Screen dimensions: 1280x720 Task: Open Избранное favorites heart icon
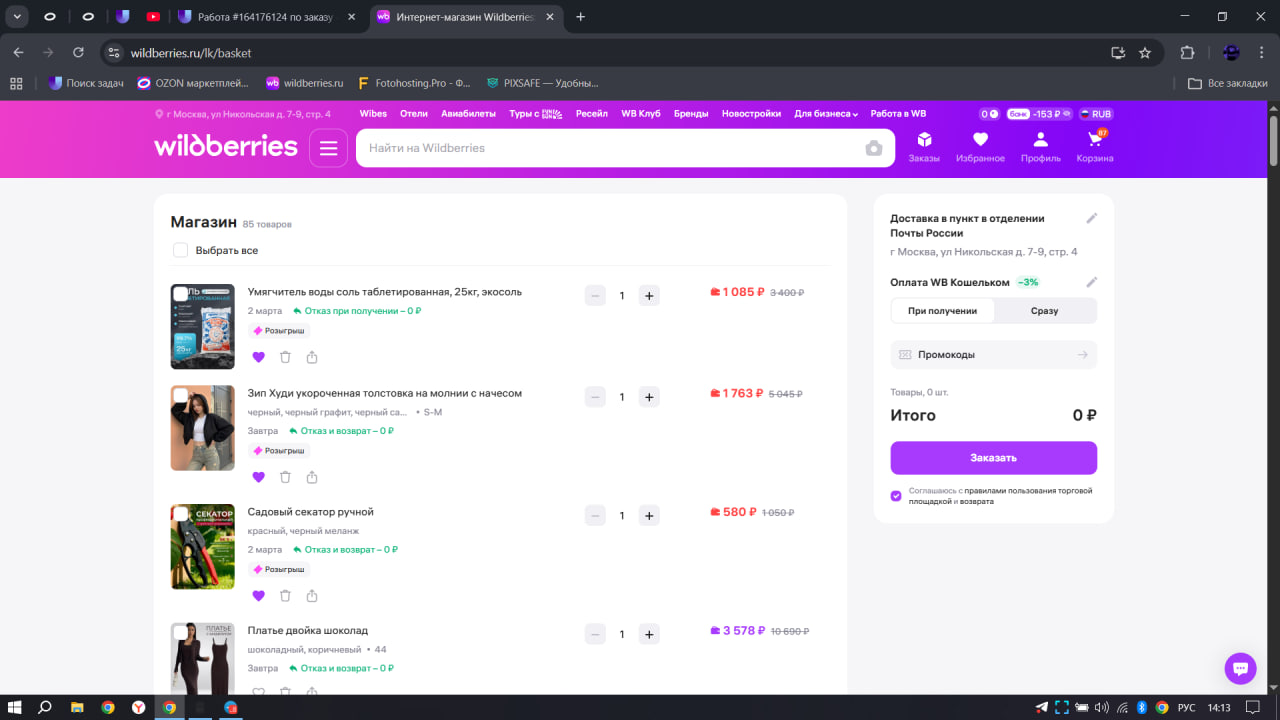(980, 147)
